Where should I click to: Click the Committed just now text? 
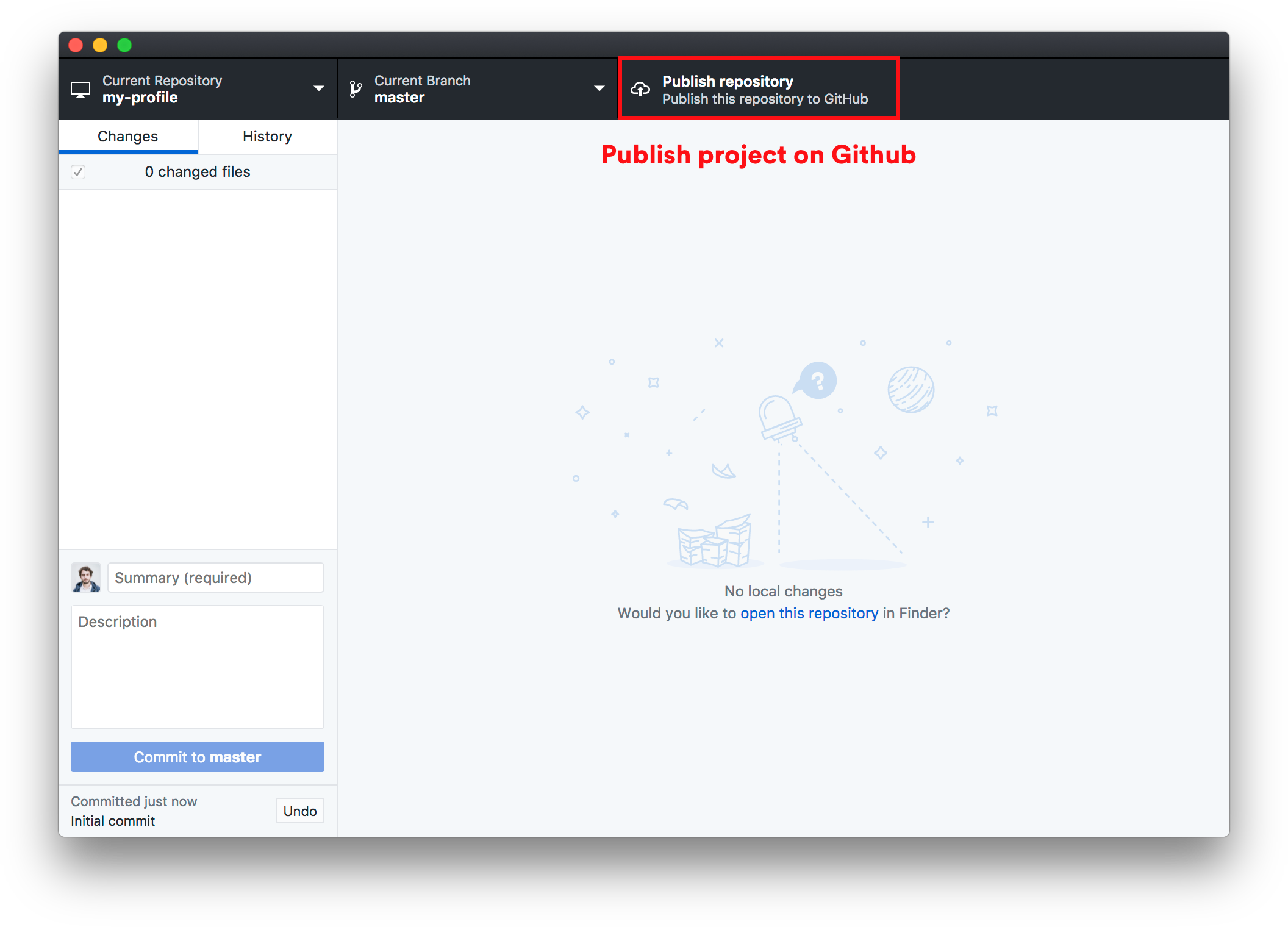[x=134, y=801]
